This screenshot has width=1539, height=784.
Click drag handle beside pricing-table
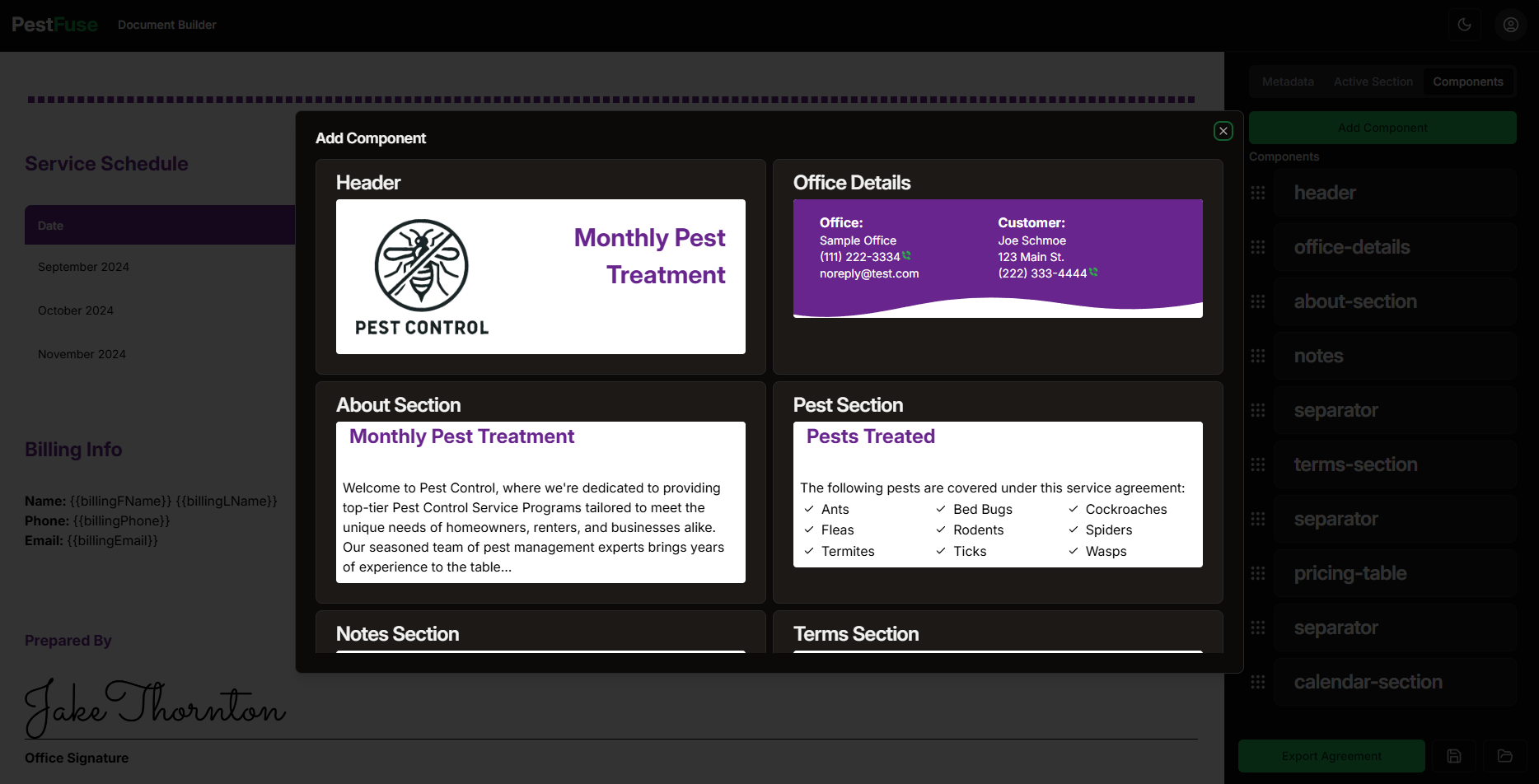click(1258, 573)
